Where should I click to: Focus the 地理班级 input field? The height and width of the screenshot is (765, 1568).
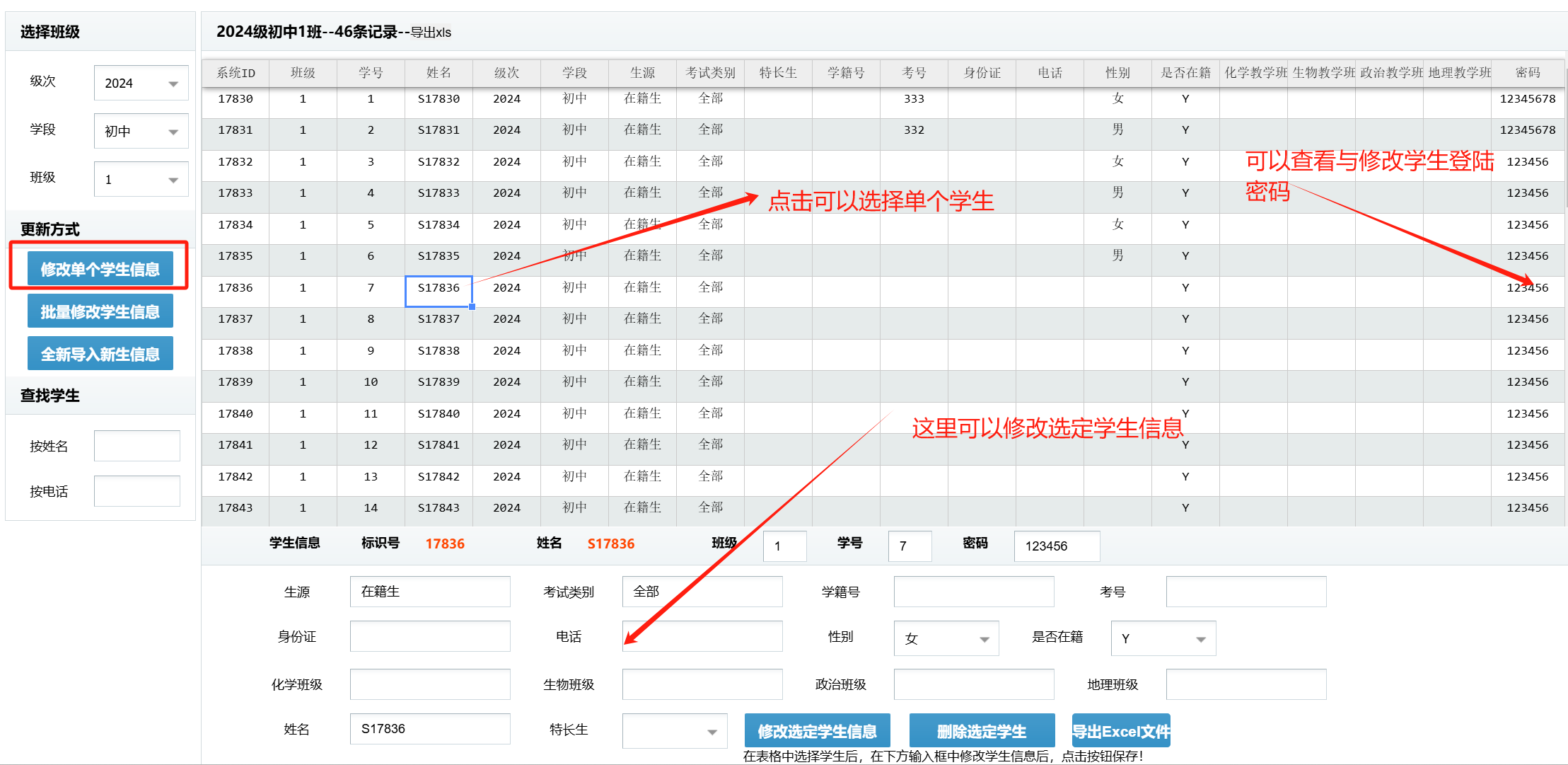(1246, 684)
